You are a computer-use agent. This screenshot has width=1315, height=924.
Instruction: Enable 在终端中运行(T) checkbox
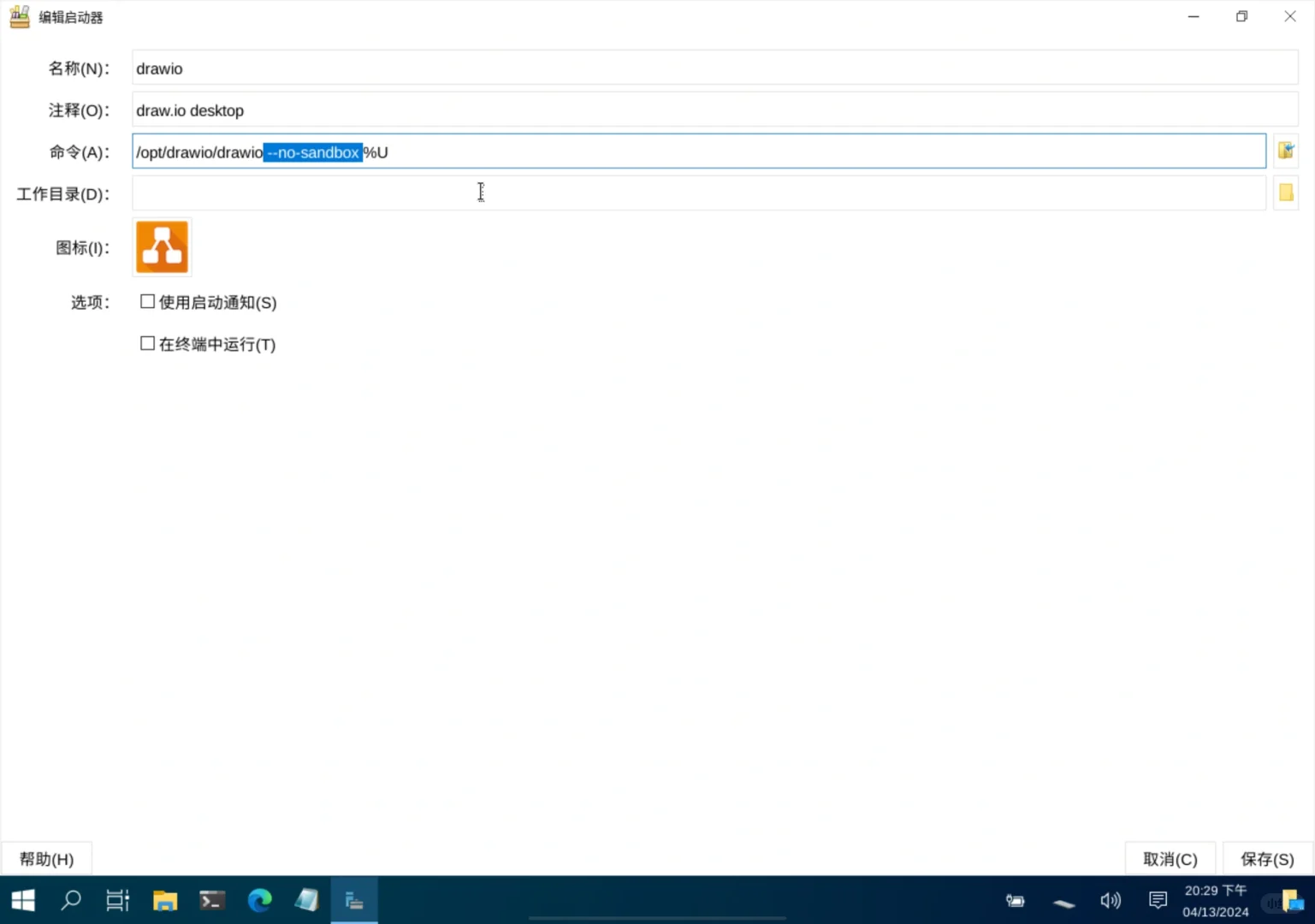point(147,344)
